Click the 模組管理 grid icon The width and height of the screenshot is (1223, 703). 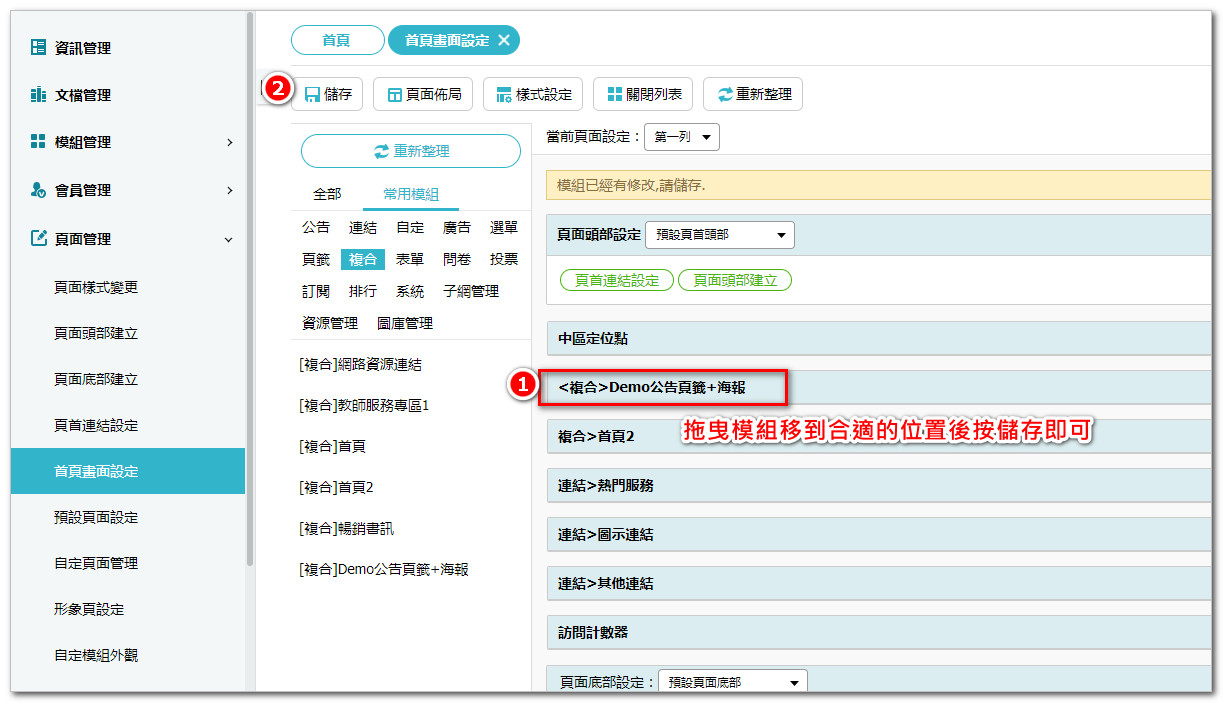tap(38, 142)
